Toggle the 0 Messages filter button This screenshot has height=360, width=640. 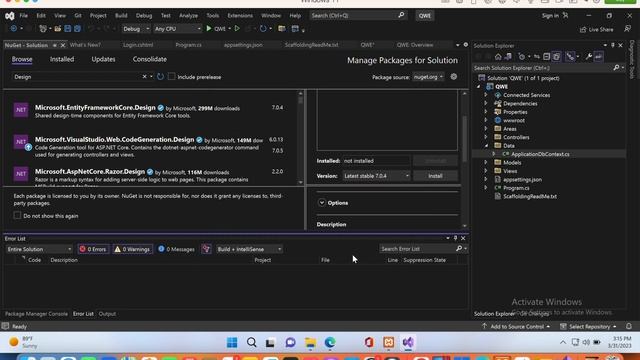(176, 249)
